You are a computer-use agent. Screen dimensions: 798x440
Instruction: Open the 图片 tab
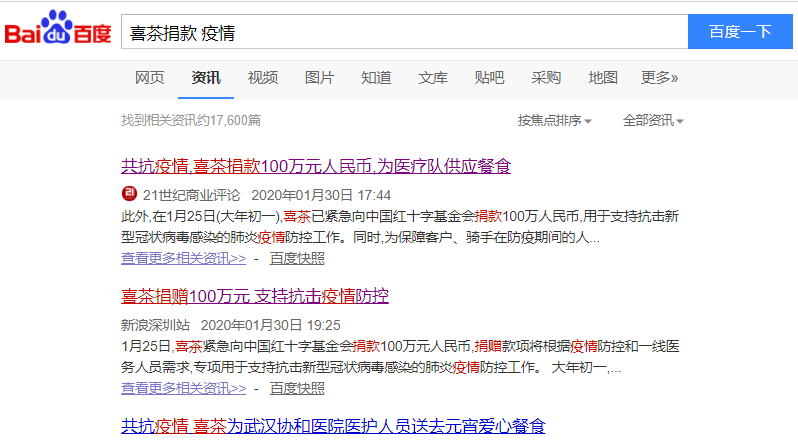(x=320, y=78)
